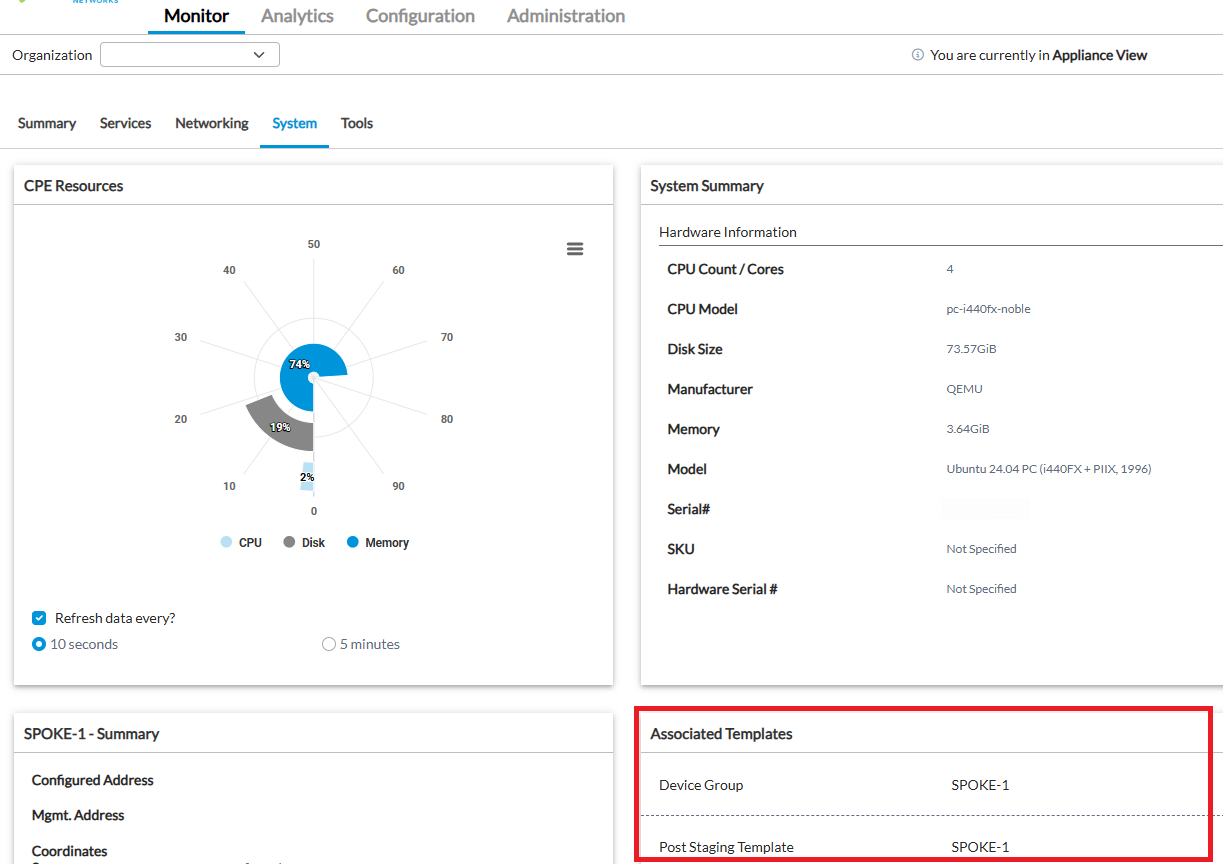
Task: Click the light blue CPU 2% gauge segment
Action: pos(308,477)
